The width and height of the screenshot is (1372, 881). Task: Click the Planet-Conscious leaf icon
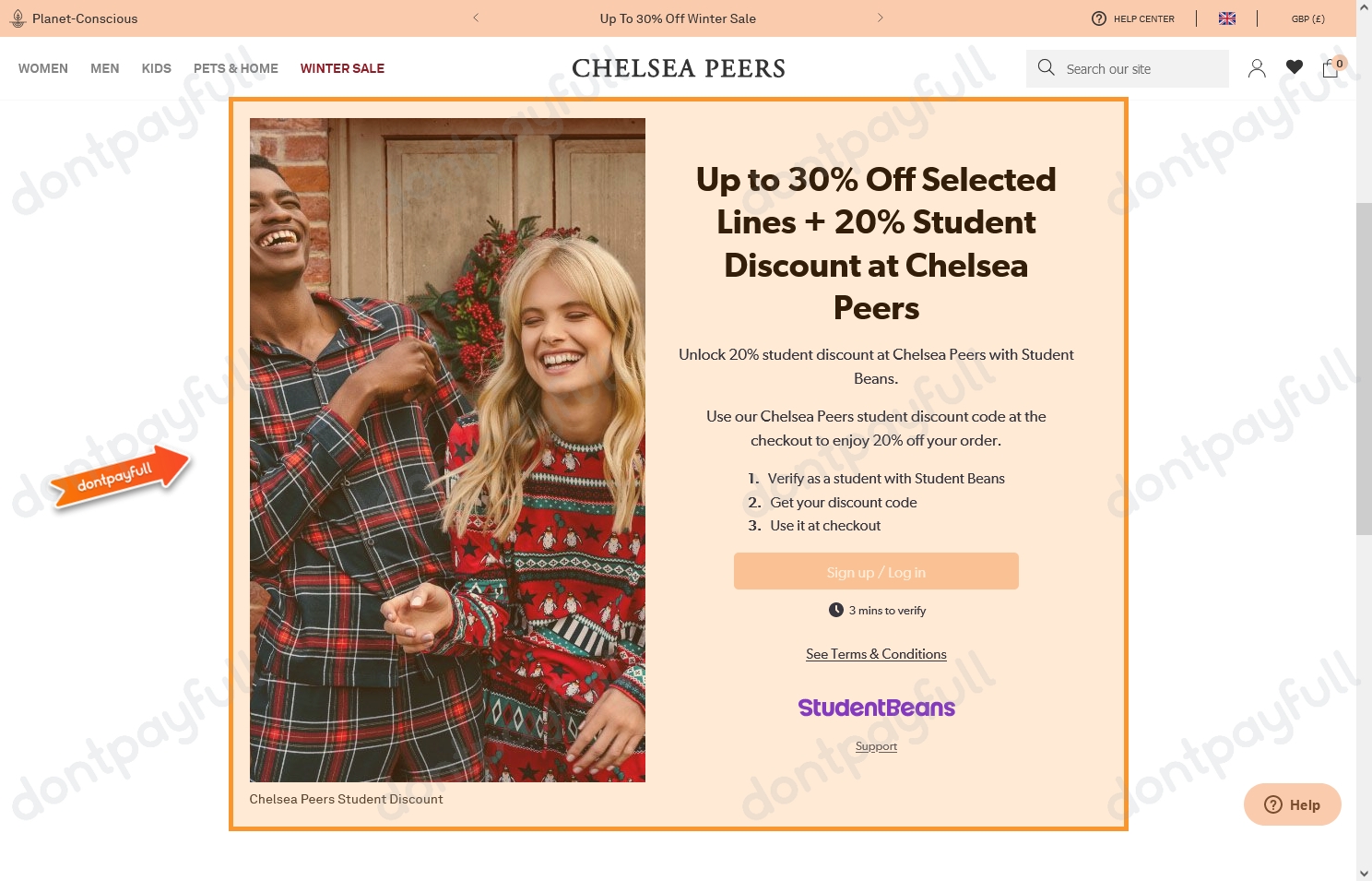point(18,18)
